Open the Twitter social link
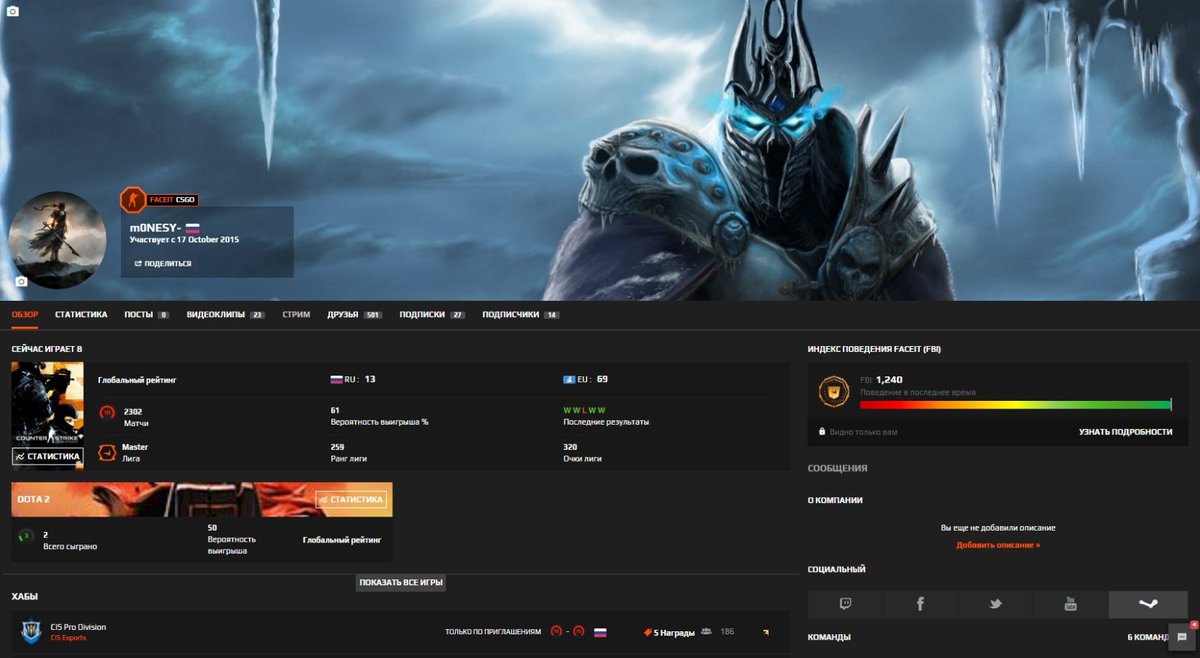 (995, 604)
